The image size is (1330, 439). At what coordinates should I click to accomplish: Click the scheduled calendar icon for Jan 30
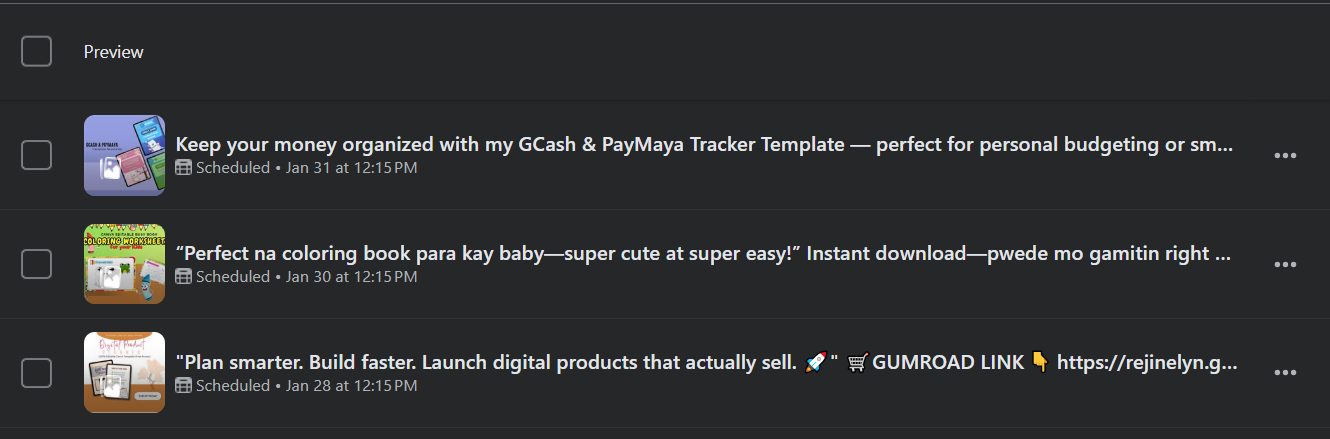(x=183, y=277)
